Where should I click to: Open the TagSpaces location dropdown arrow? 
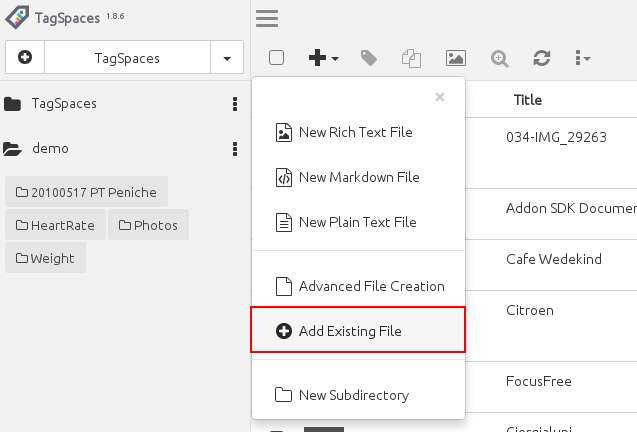[227, 58]
